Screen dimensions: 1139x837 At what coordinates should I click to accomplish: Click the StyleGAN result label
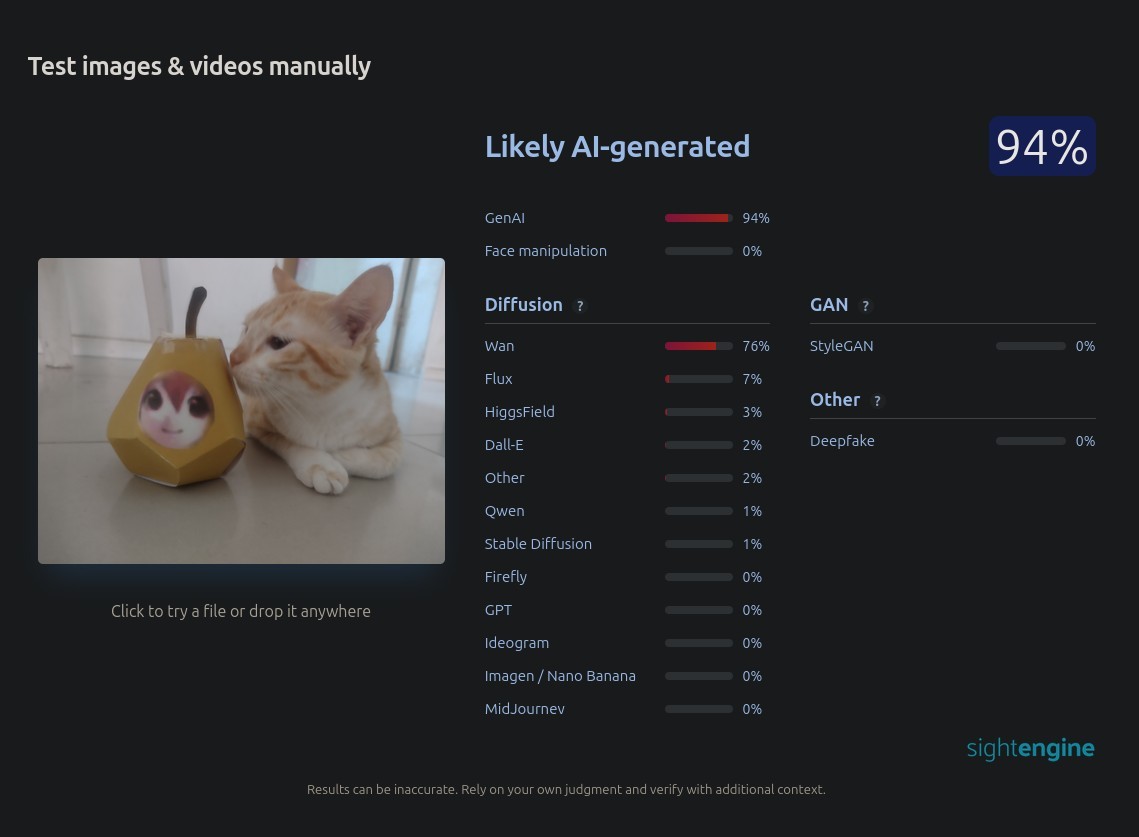tap(841, 346)
